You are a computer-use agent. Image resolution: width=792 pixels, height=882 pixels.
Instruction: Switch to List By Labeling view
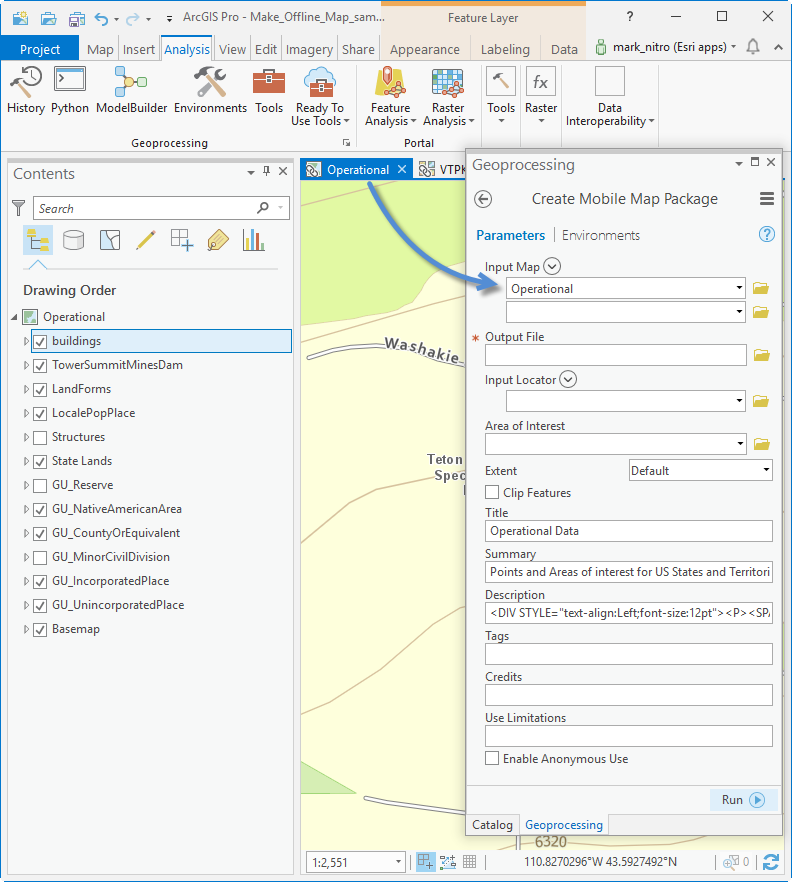click(218, 240)
